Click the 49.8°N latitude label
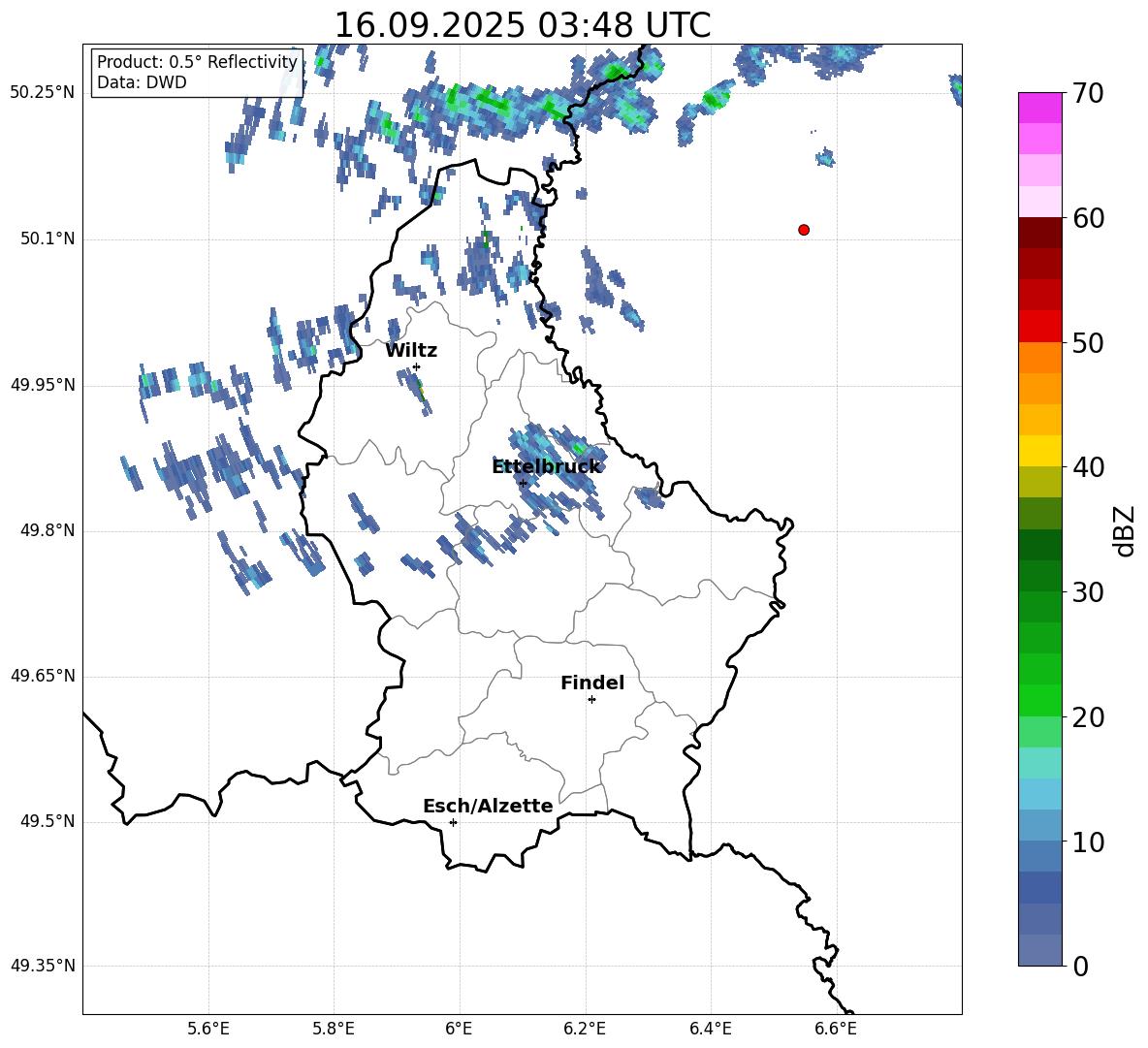This screenshot has width=1148, height=1048. click(x=48, y=530)
